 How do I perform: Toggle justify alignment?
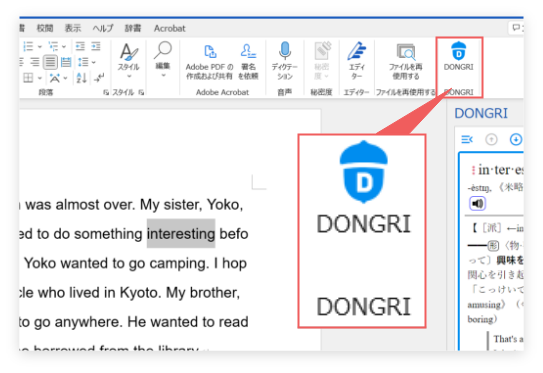click(x=50, y=62)
